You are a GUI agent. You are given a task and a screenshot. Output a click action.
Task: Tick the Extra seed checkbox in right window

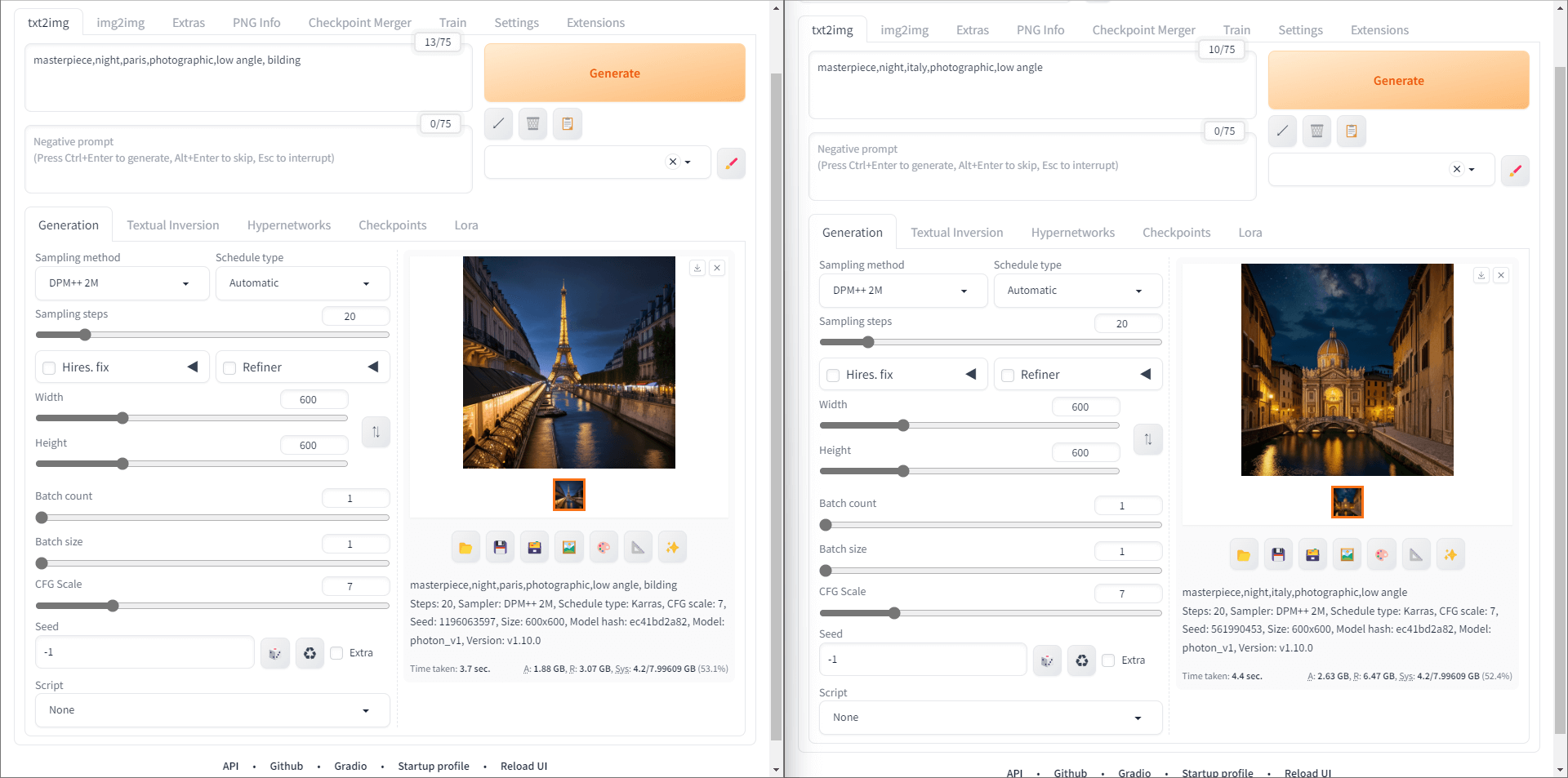click(1108, 660)
